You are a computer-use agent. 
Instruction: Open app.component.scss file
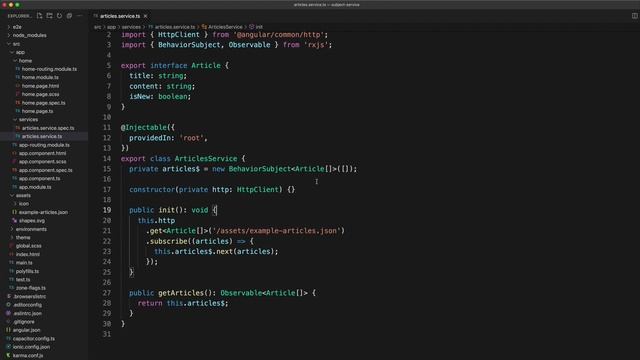click(42, 162)
